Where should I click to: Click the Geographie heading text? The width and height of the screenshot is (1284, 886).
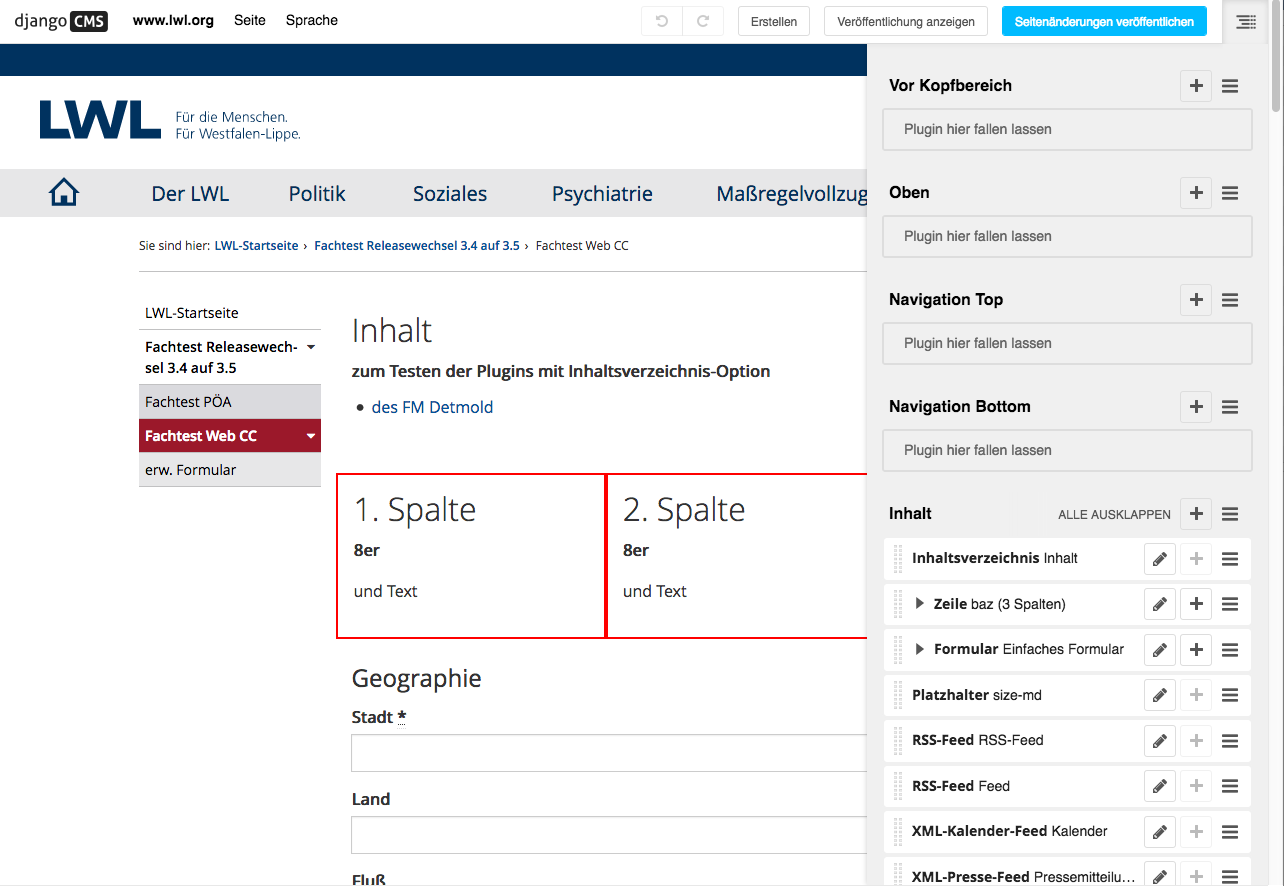(x=417, y=679)
